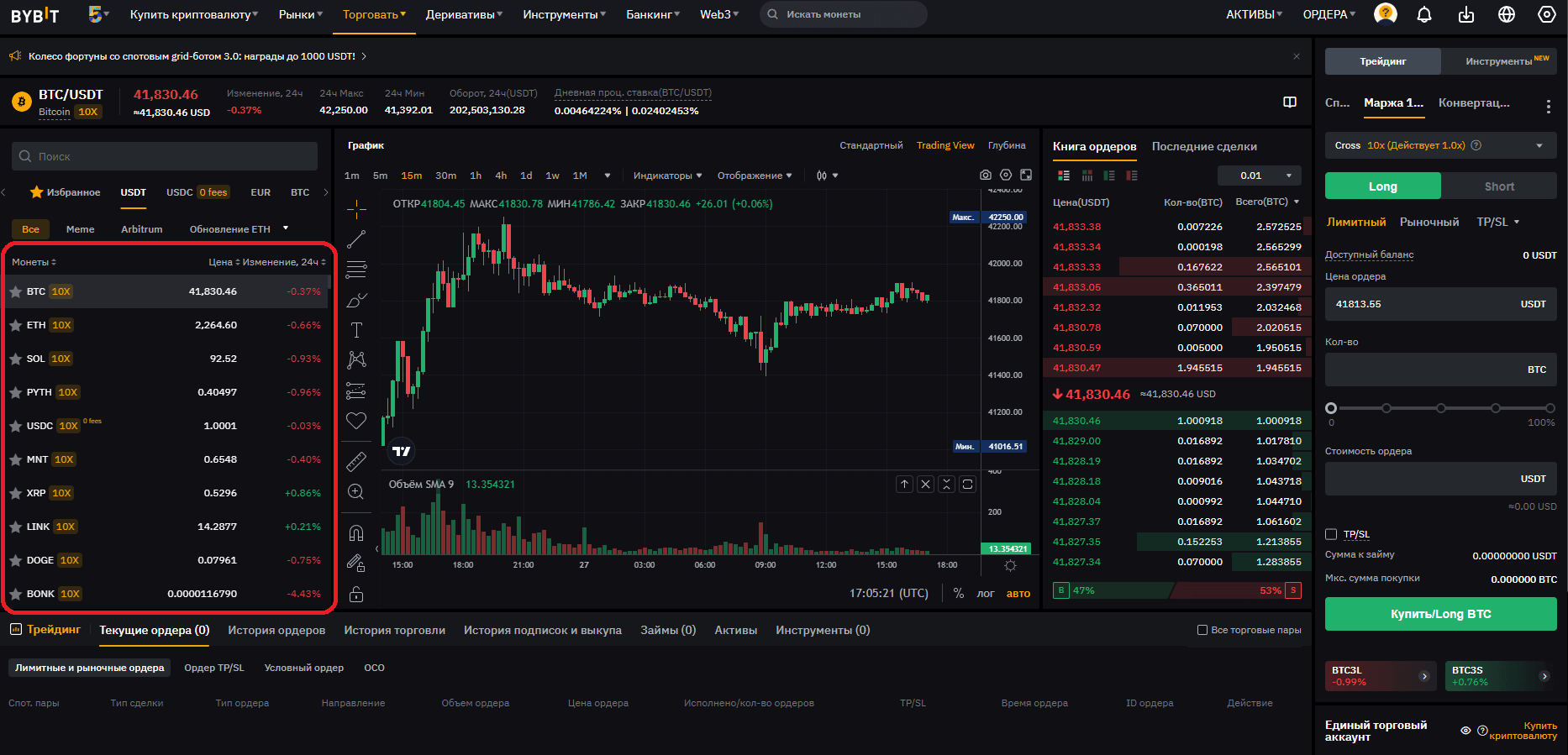Click the zoom-in magnifier on chart
The width and height of the screenshot is (1568, 755).
tap(356, 492)
